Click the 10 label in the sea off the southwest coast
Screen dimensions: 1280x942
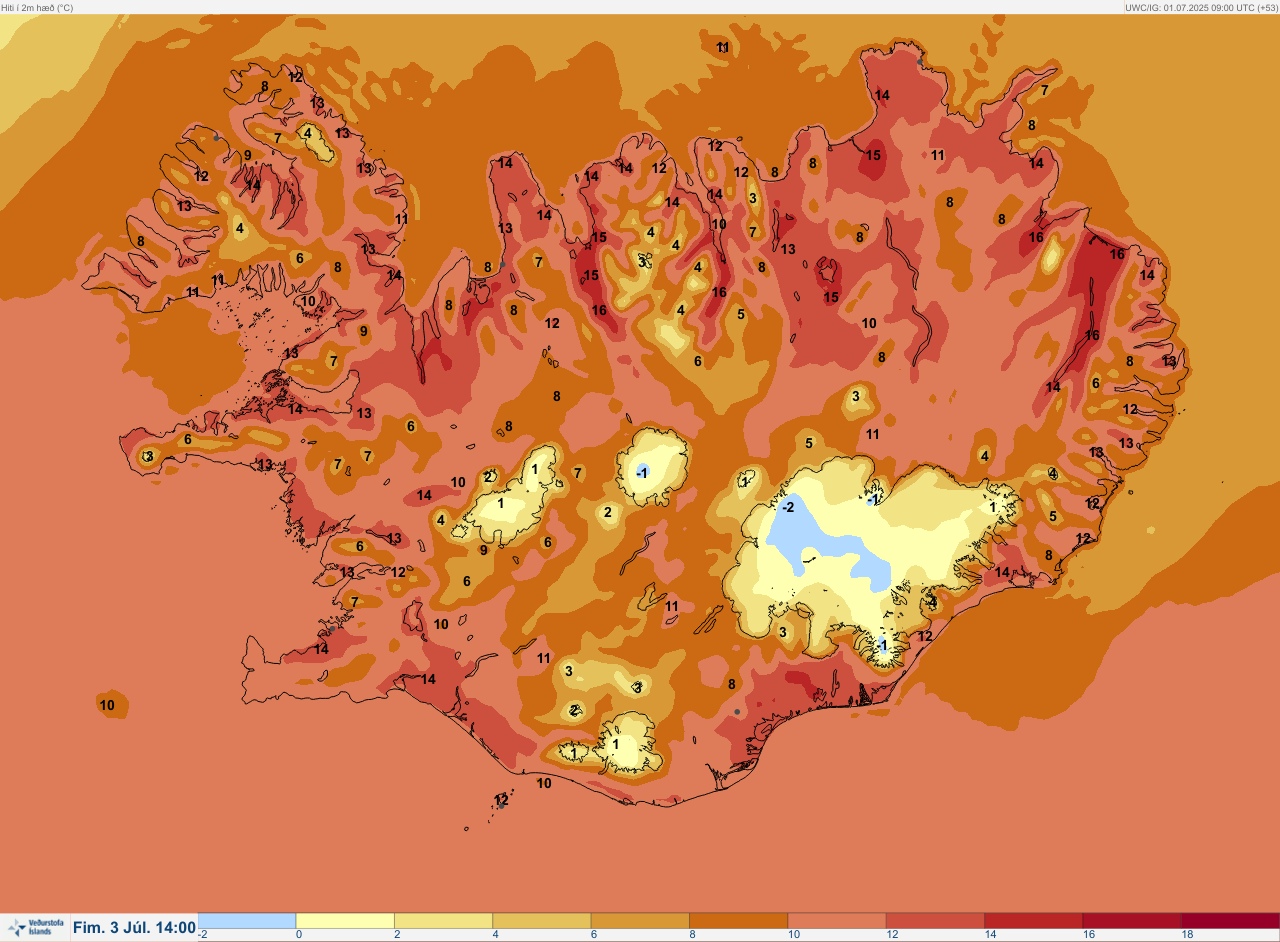coord(107,705)
